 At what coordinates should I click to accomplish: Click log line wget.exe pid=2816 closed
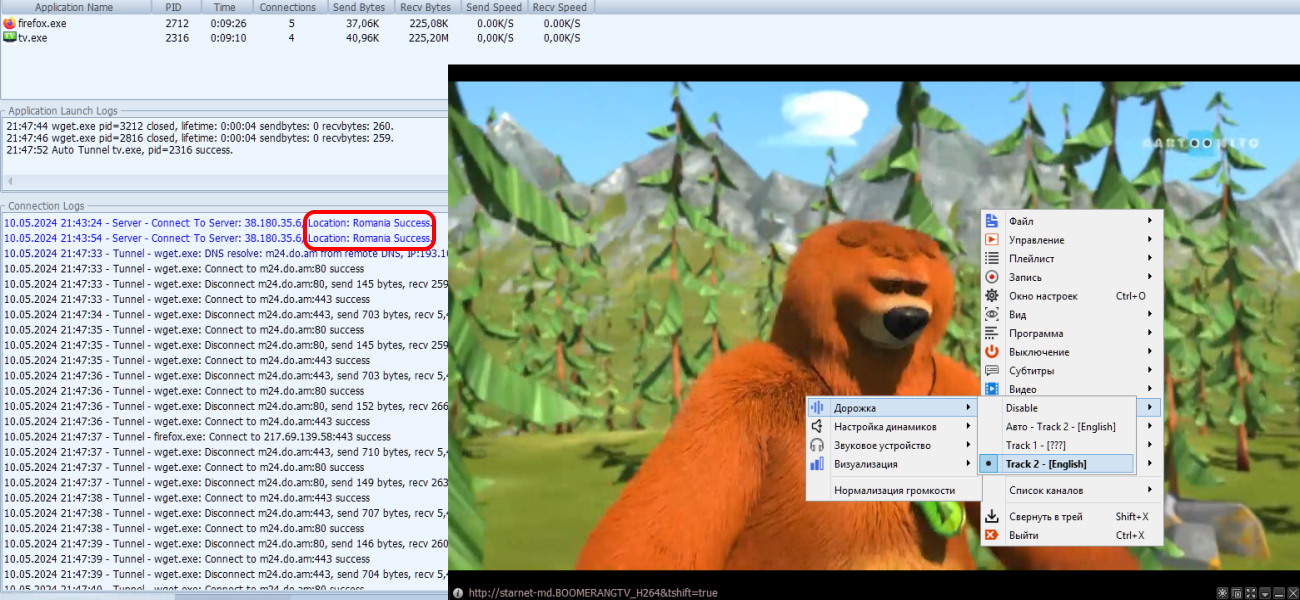200,138
